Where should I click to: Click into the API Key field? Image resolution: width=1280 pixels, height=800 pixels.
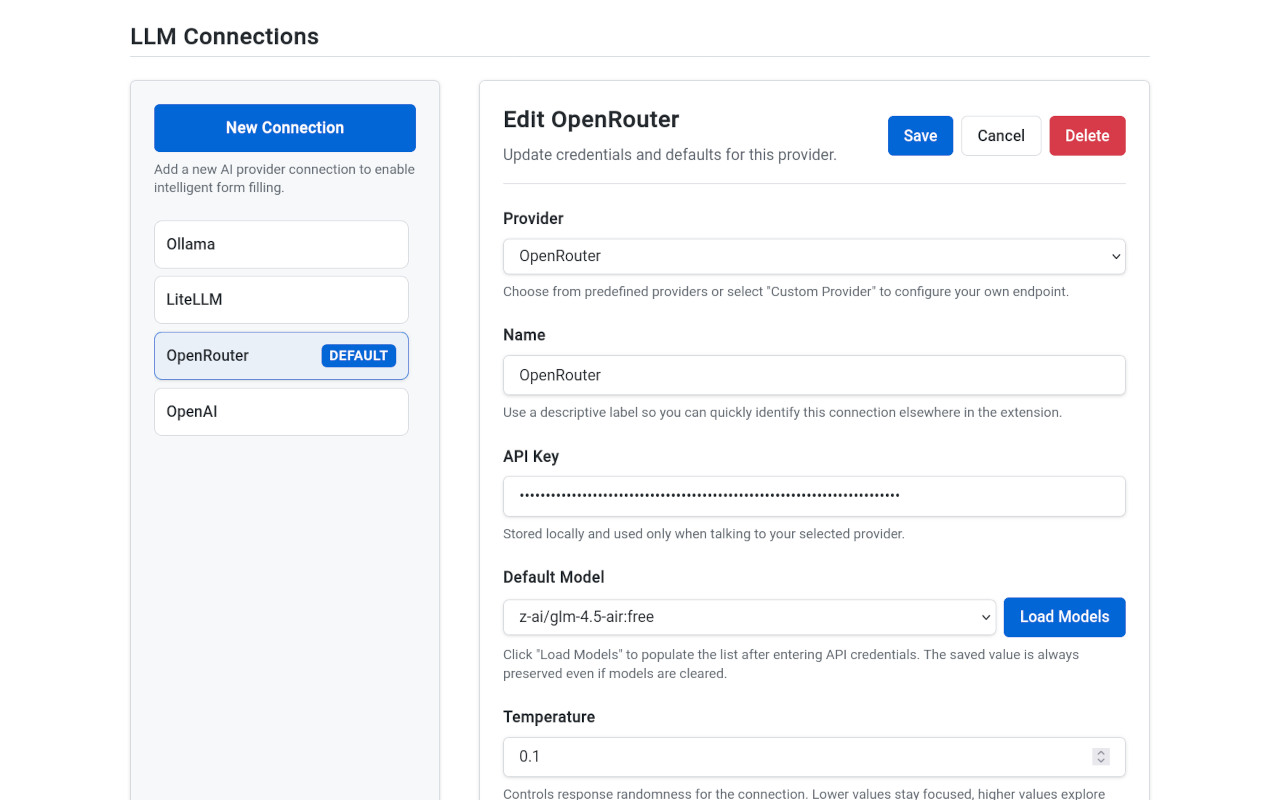pos(813,496)
